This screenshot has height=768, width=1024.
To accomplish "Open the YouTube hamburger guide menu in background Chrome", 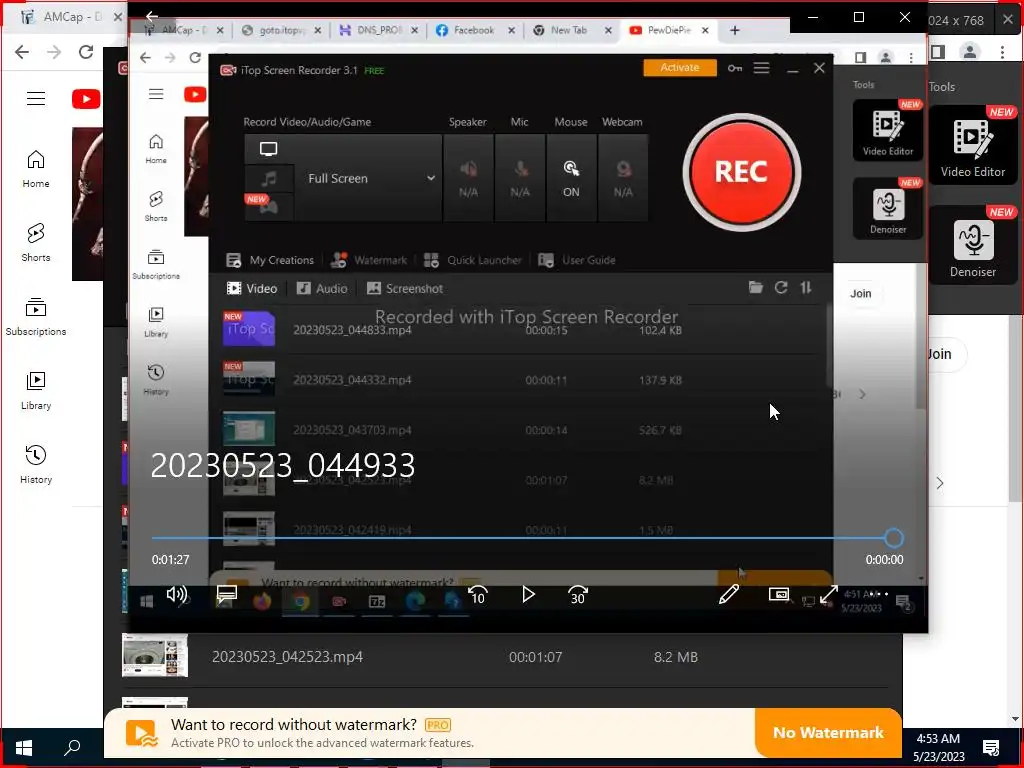I will [x=36, y=99].
